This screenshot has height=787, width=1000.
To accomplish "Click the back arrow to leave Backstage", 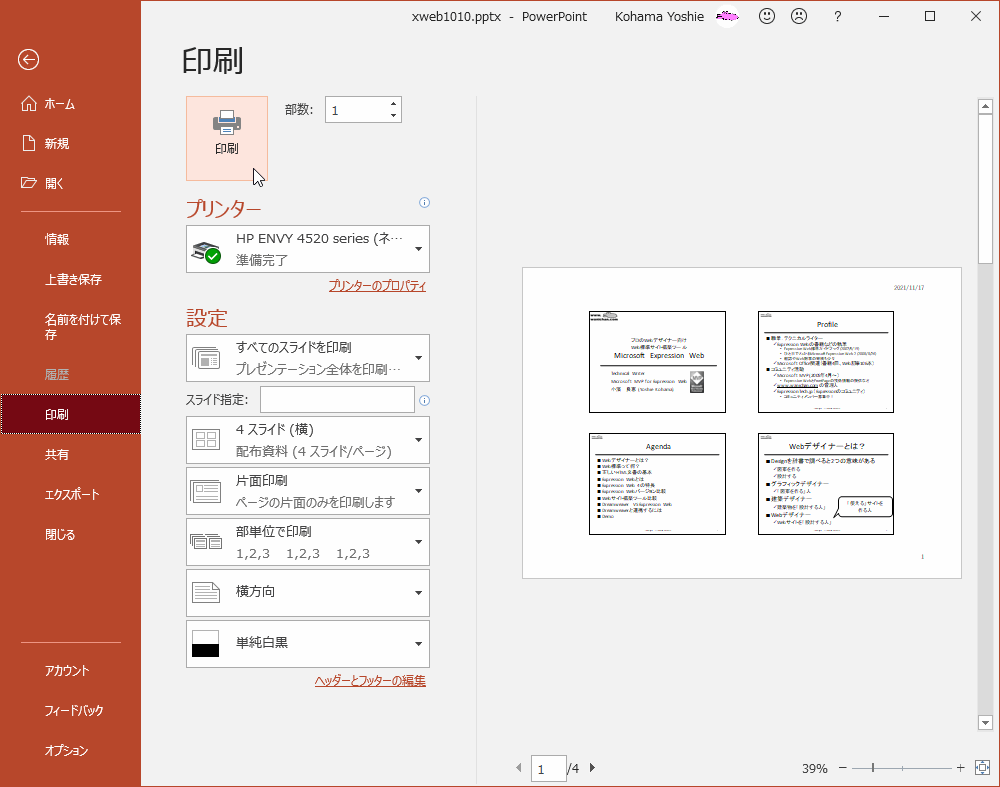I will click(28, 60).
